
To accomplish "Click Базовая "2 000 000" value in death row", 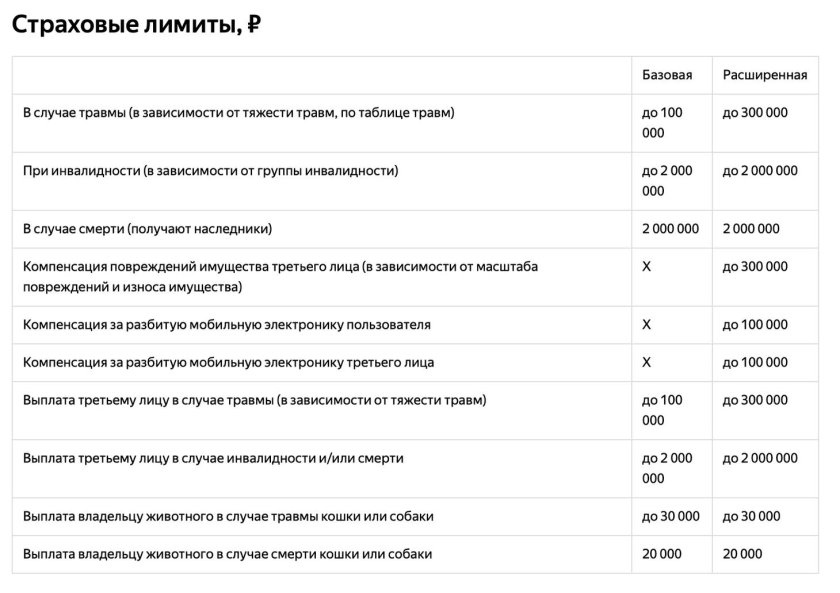I will point(671,229).
